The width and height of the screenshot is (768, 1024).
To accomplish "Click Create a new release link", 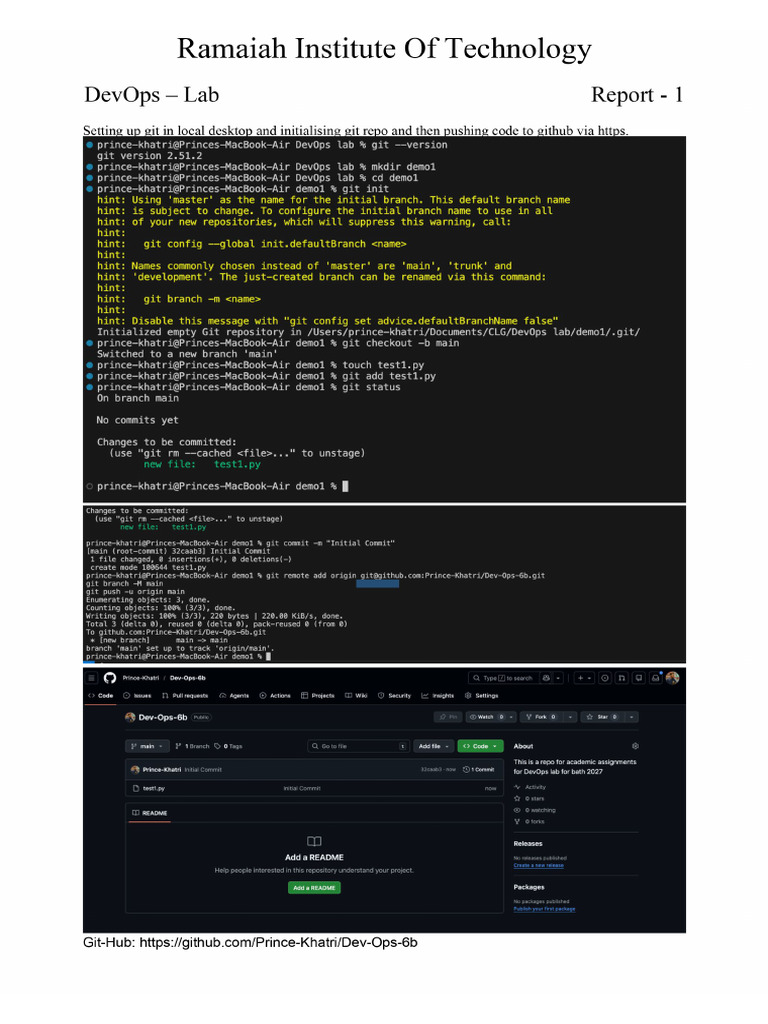I will (538, 865).
